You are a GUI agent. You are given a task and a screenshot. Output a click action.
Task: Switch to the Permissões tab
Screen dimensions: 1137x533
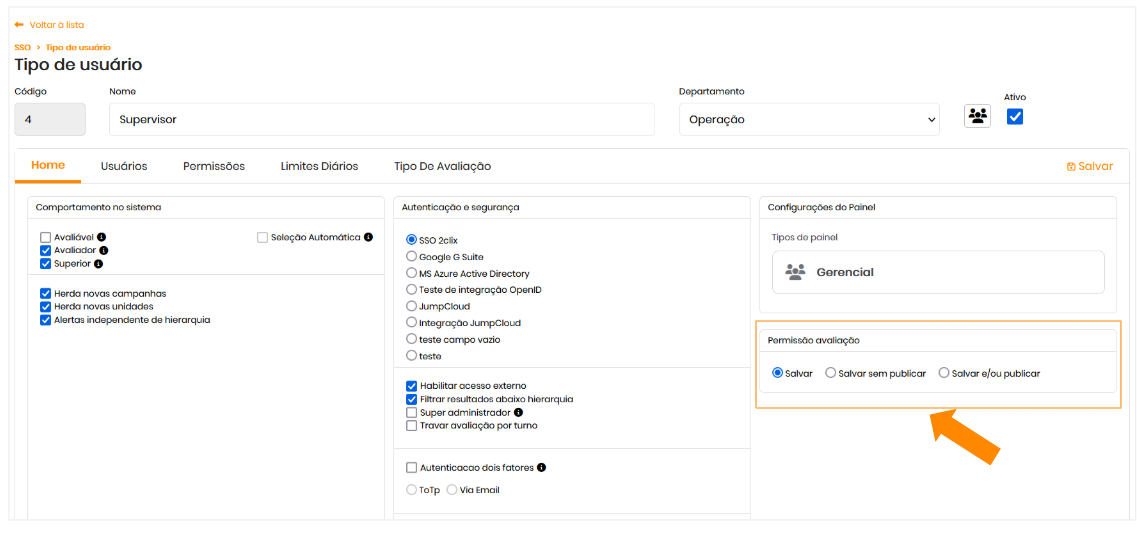(213, 166)
